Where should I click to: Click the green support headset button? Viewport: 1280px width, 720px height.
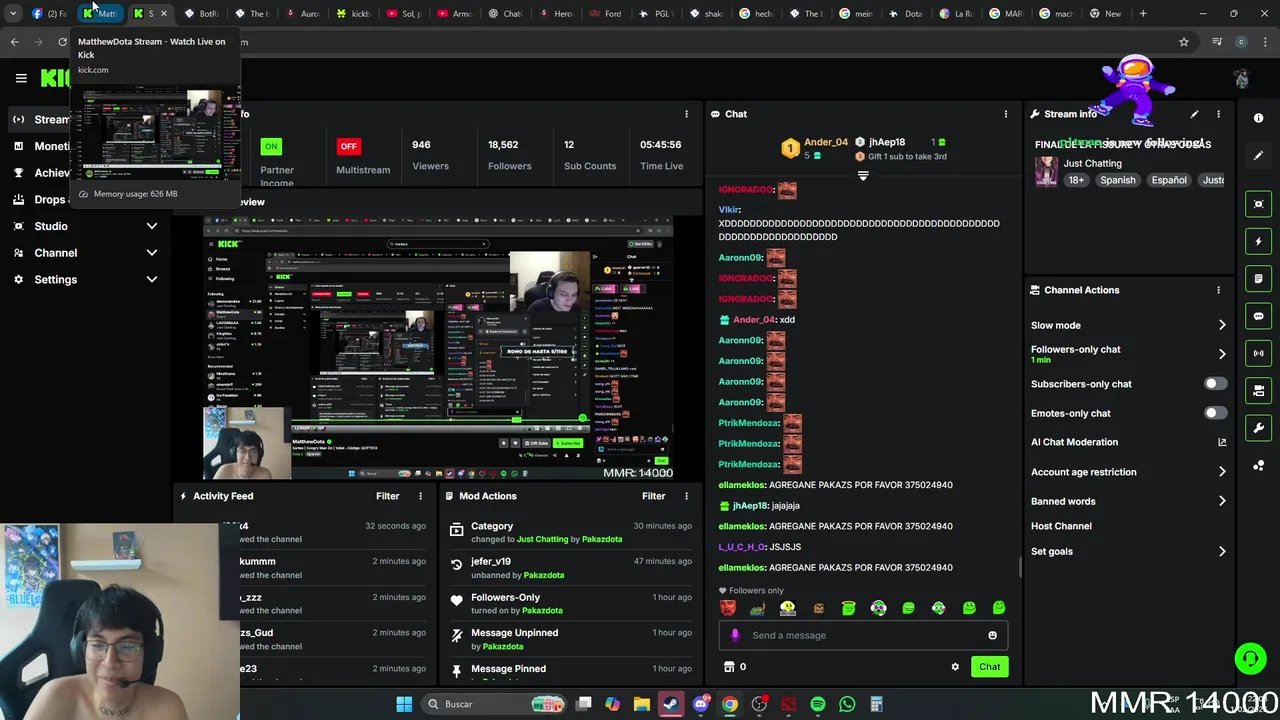point(1250,659)
